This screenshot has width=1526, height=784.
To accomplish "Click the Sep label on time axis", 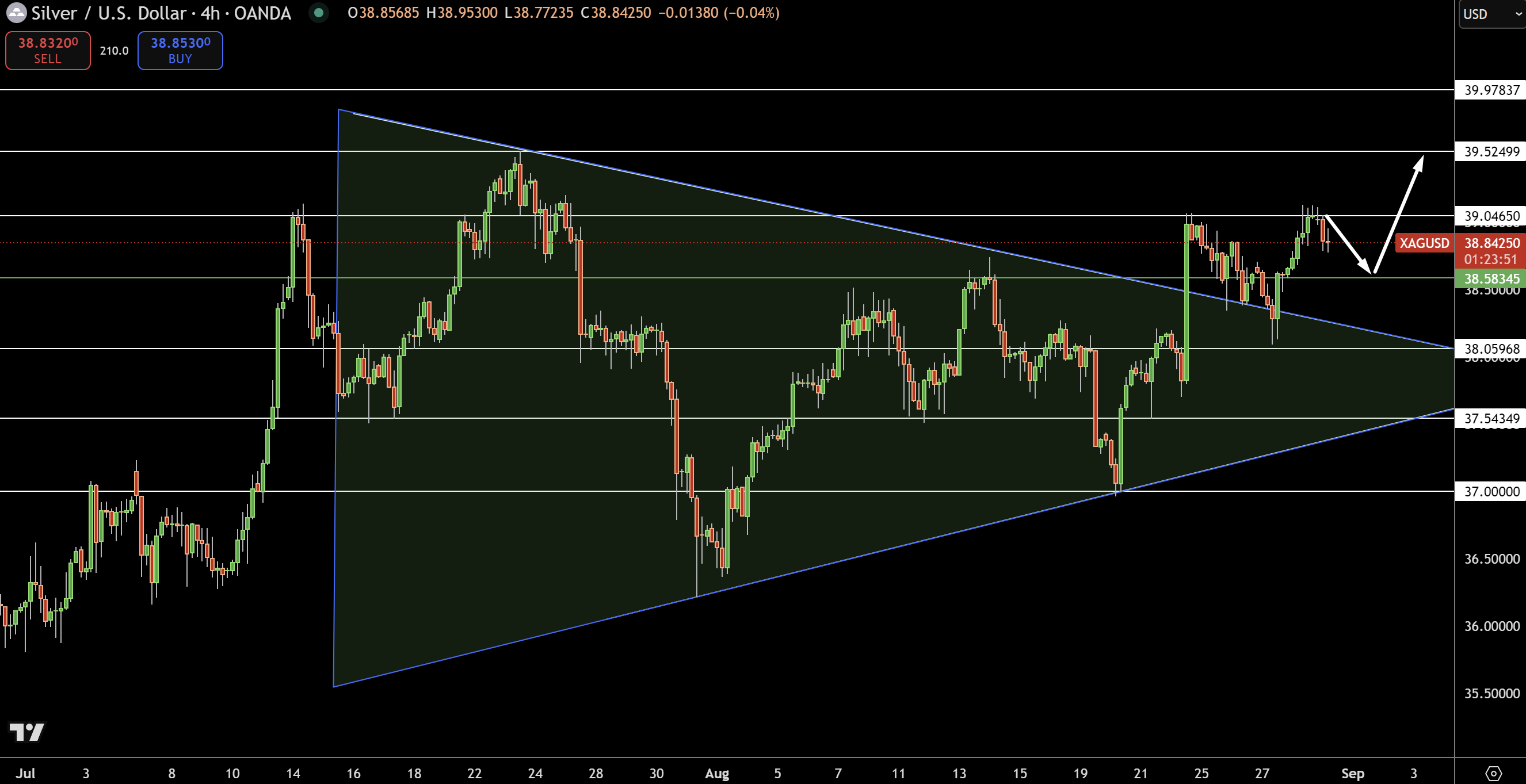I will click(1352, 772).
